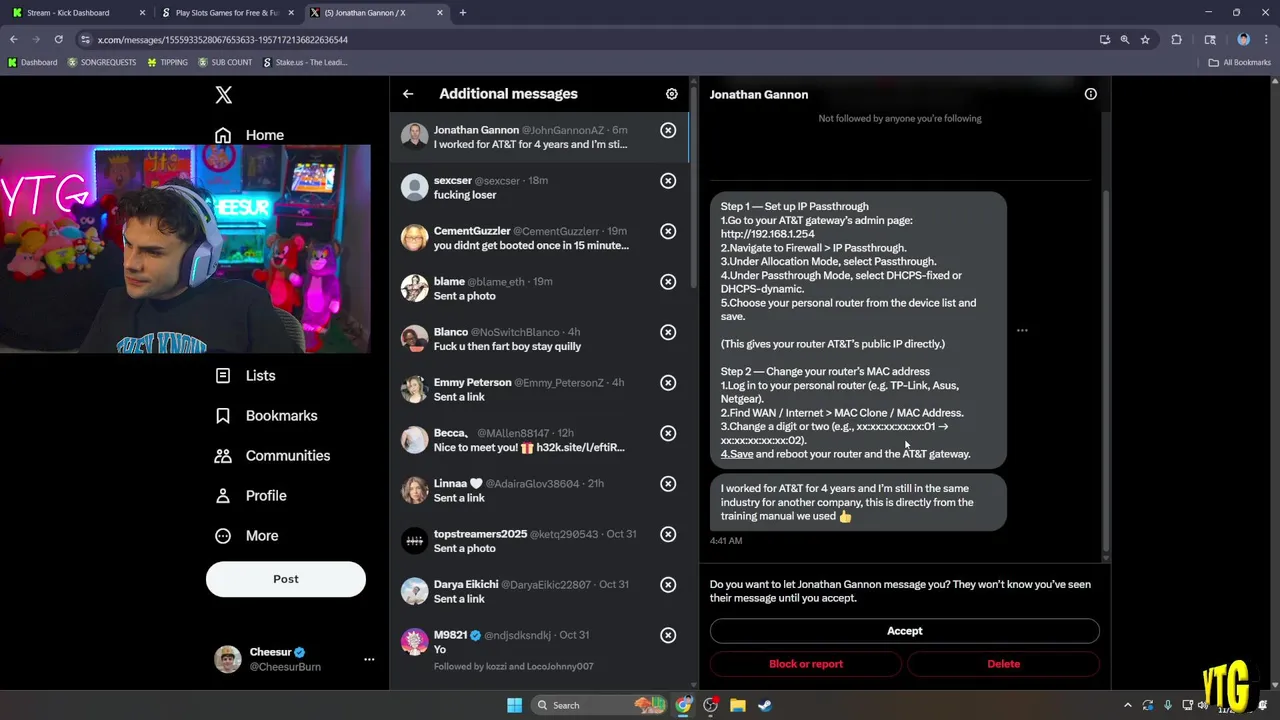
Task: Click the Post button
Action: (x=286, y=579)
